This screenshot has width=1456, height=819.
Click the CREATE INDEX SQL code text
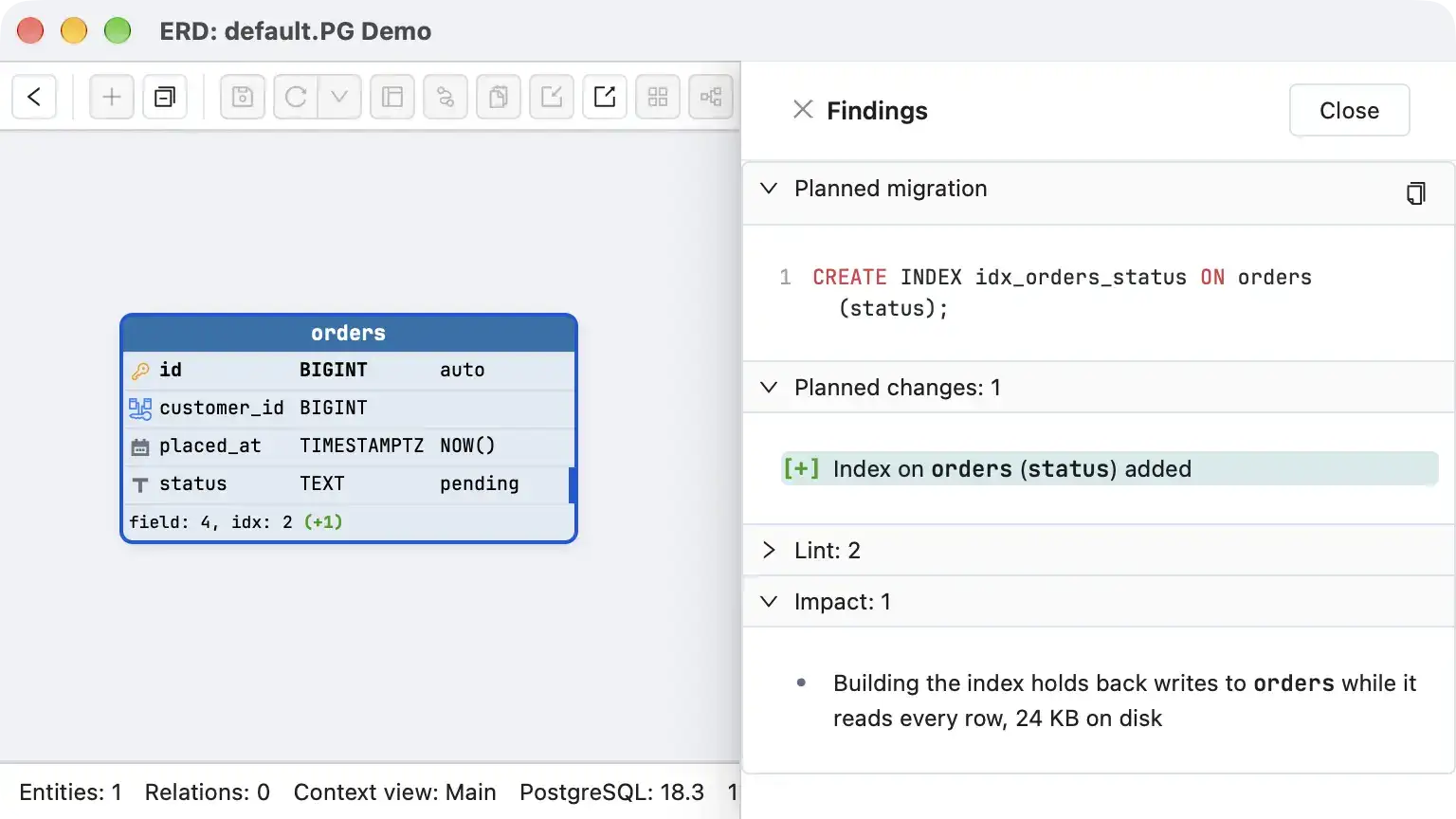pyautogui.click(x=1063, y=293)
